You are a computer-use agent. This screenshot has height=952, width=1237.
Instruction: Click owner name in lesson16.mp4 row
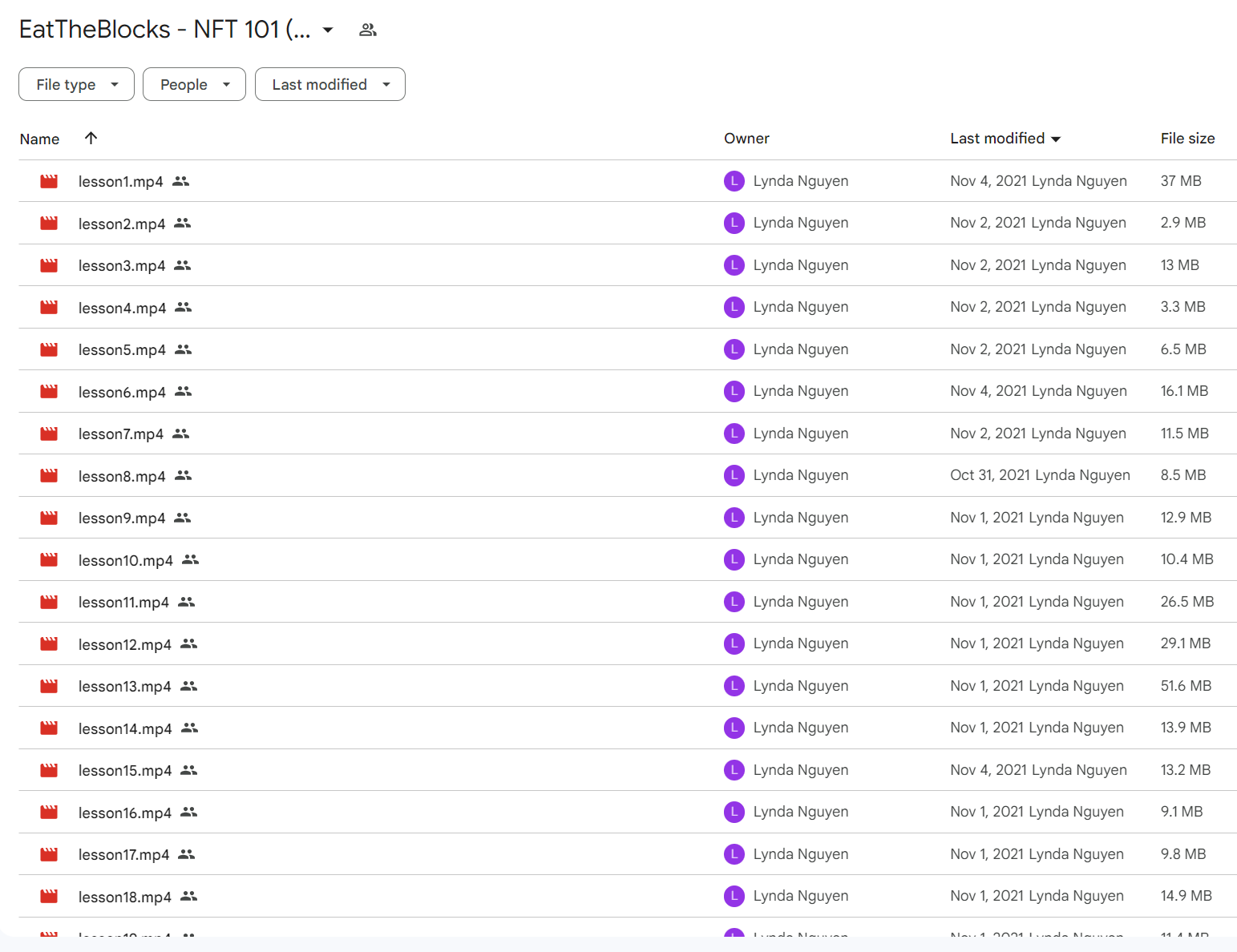(801, 812)
